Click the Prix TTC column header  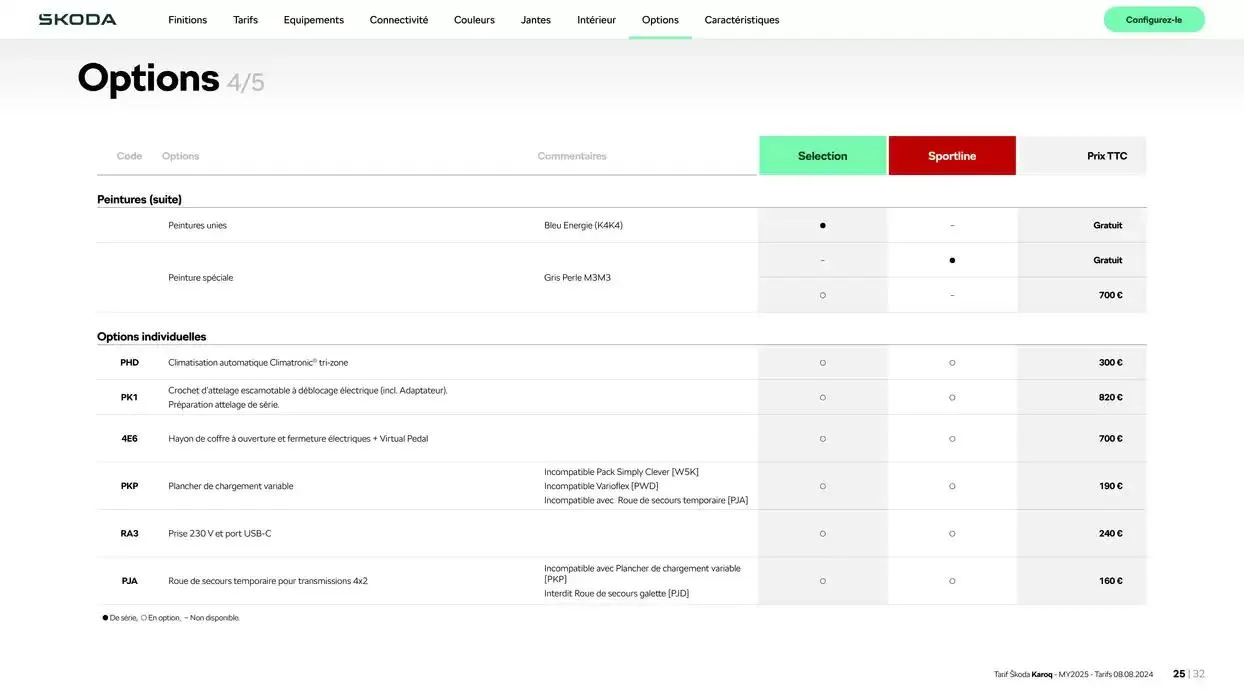(1106, 156)
